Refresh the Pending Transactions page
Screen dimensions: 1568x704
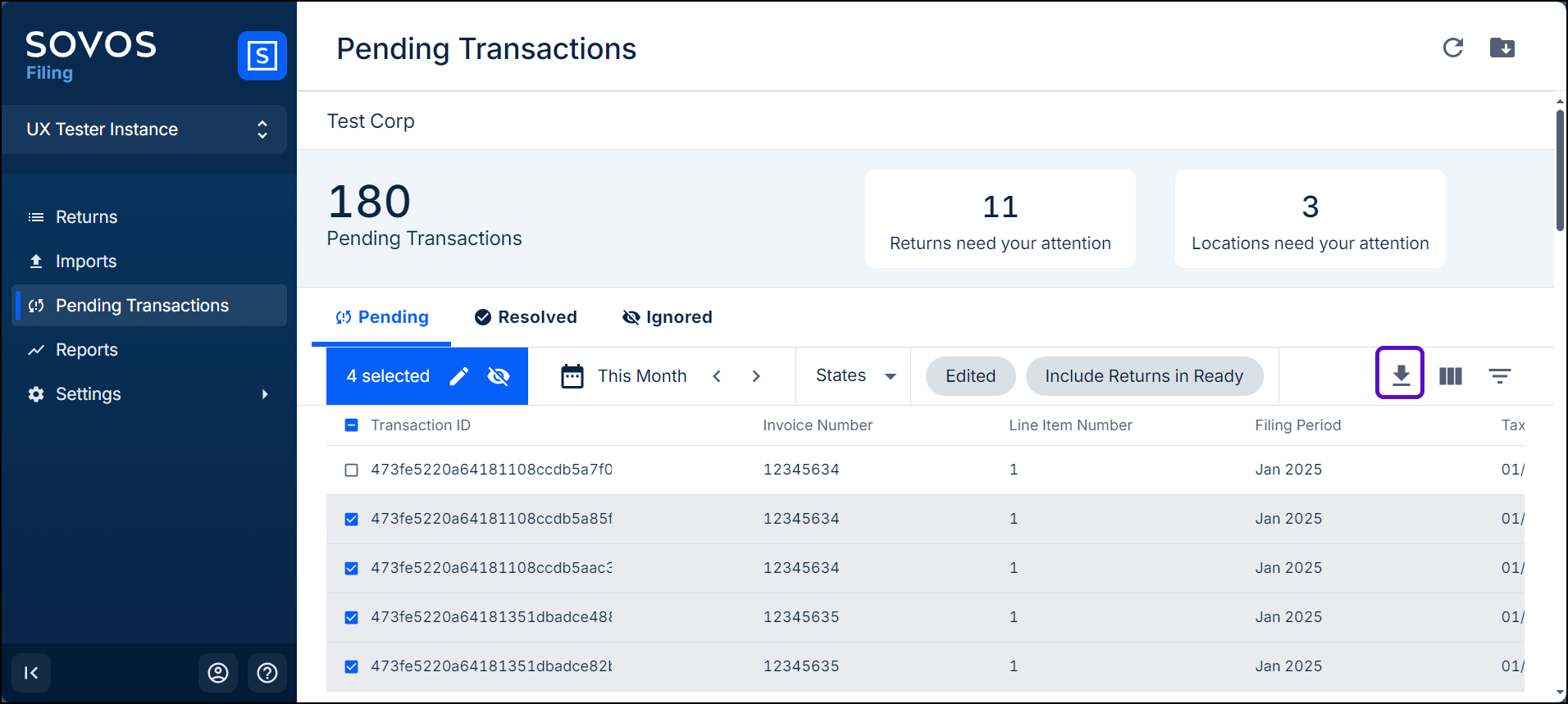[1453, 48]
